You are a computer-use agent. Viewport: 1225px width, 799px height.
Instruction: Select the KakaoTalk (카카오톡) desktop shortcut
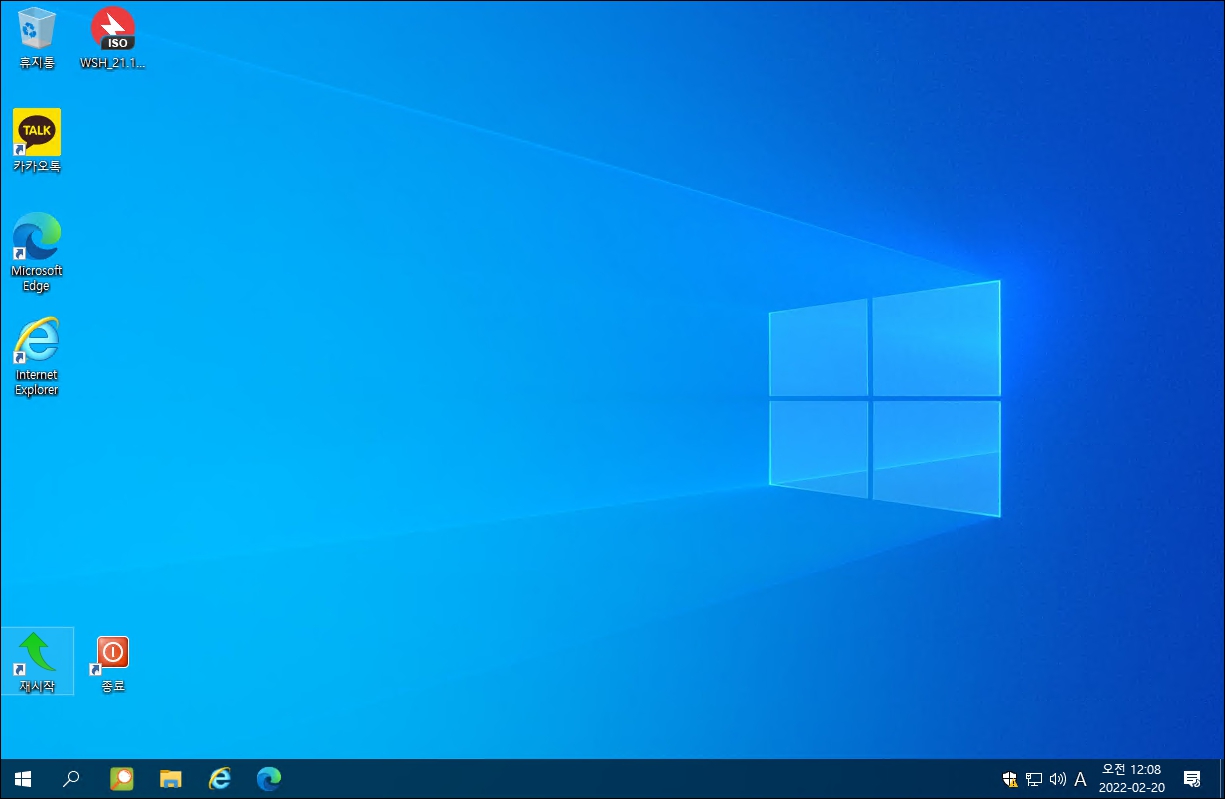[x=37, y=141]
